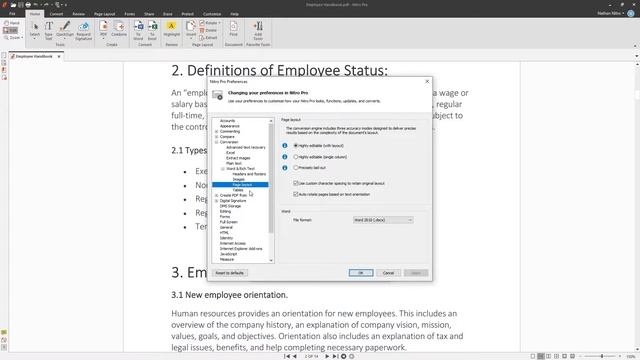Select Accounts in preferences tree
Viewport: 640px width, 360px height.
click(227, 121)
